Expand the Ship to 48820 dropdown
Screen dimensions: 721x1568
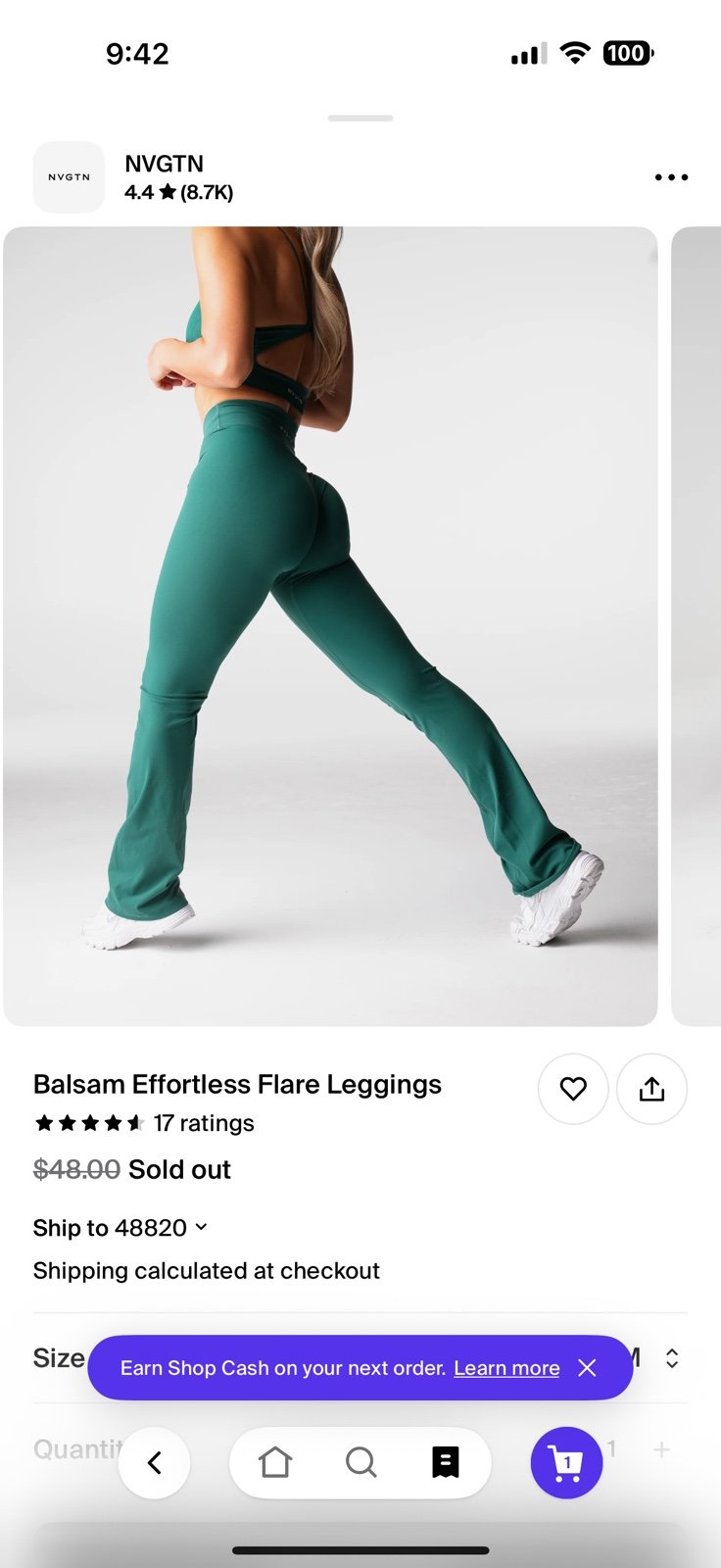[120, 1228]
